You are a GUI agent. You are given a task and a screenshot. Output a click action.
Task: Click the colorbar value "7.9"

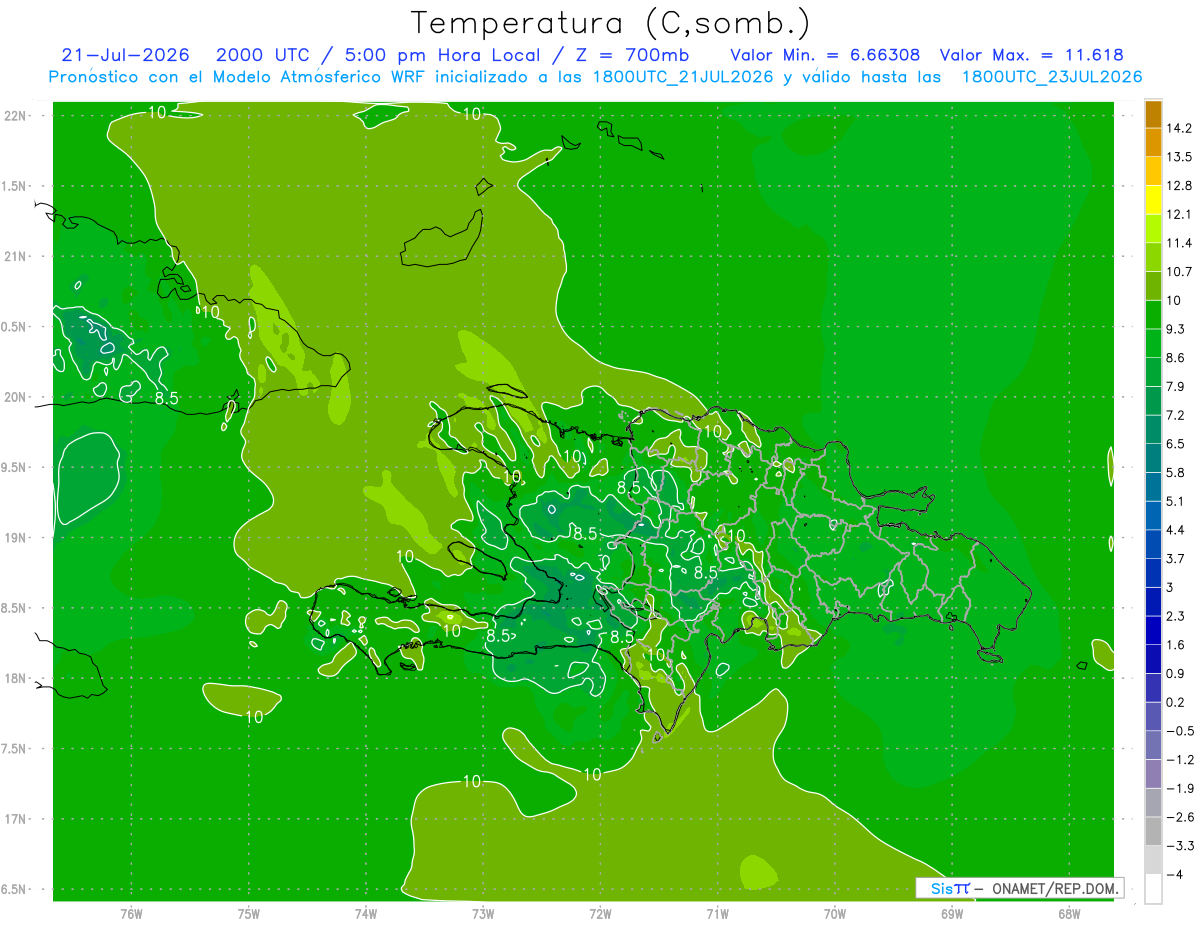click(x=1176, y=386)
